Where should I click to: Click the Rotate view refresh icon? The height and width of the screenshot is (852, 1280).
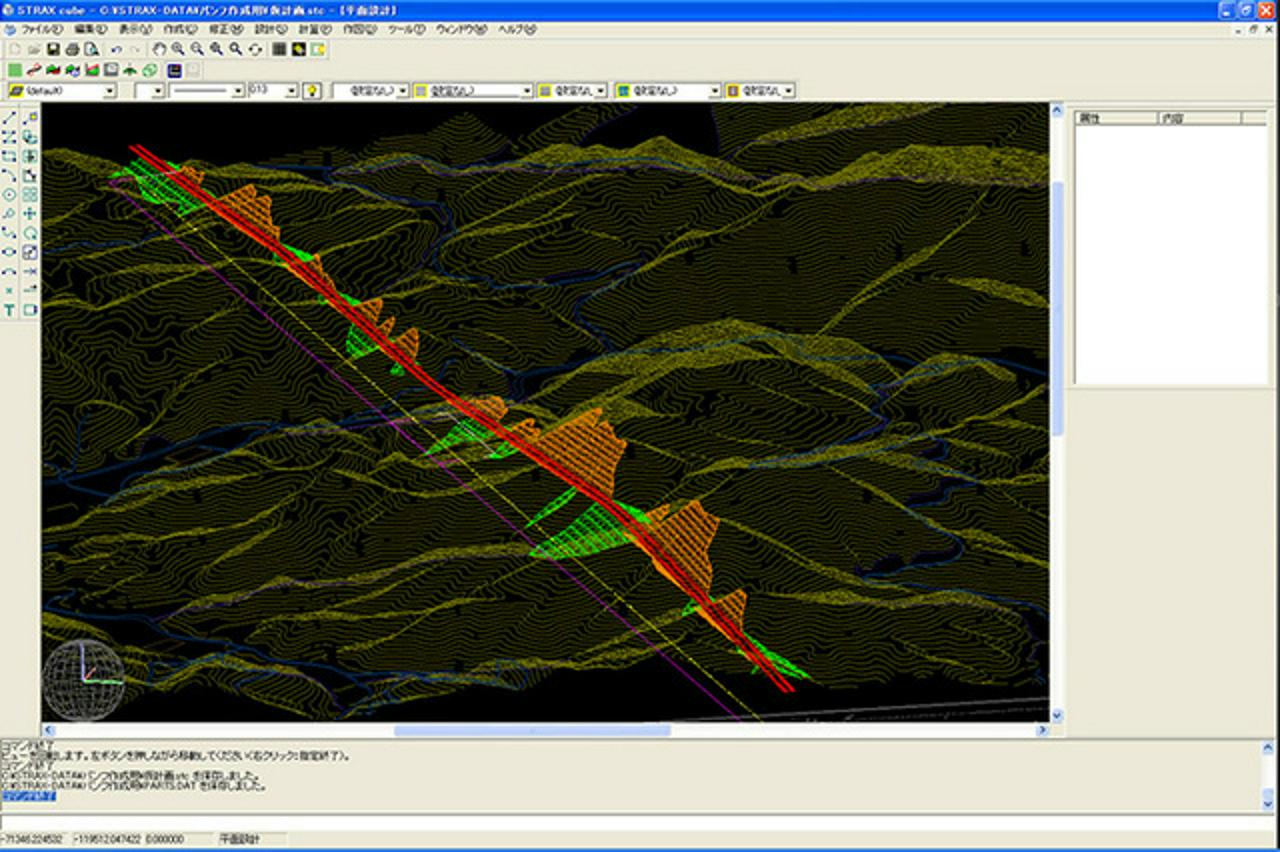tap(256, 49)
